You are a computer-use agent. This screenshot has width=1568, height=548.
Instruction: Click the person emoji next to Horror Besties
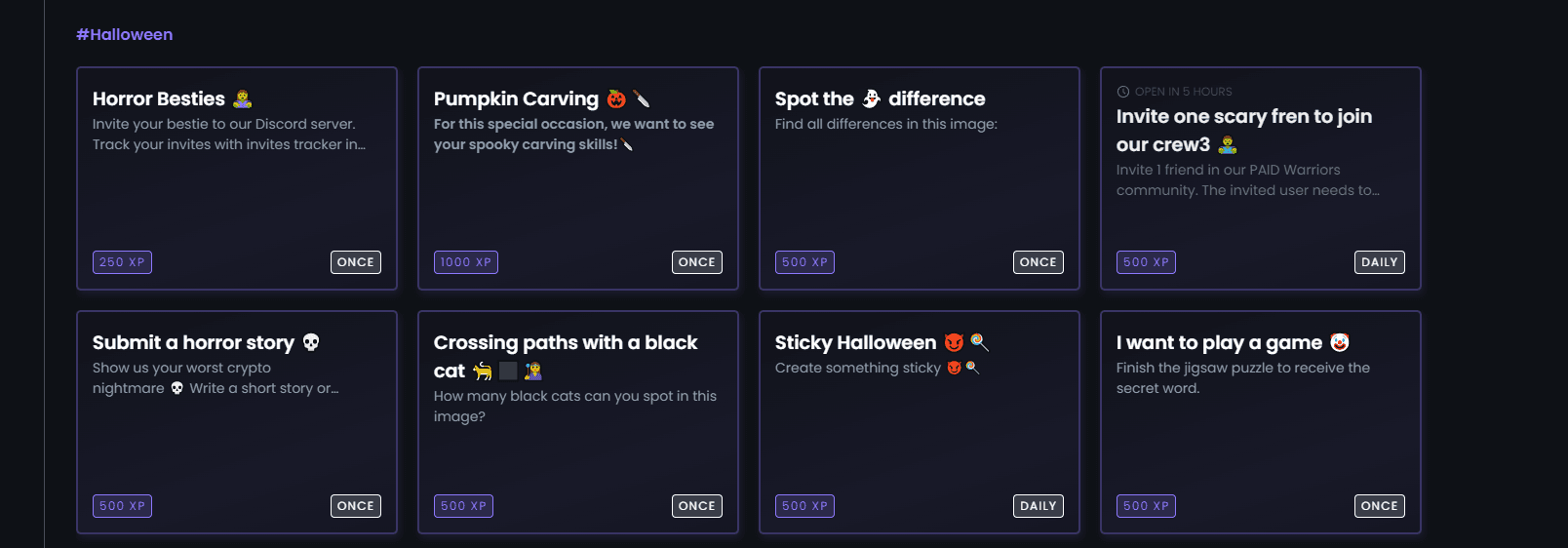click(243, 98)
